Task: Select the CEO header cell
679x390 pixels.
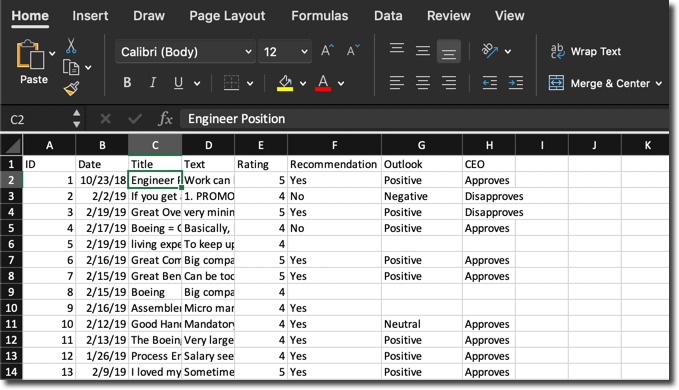Action: 489,164
